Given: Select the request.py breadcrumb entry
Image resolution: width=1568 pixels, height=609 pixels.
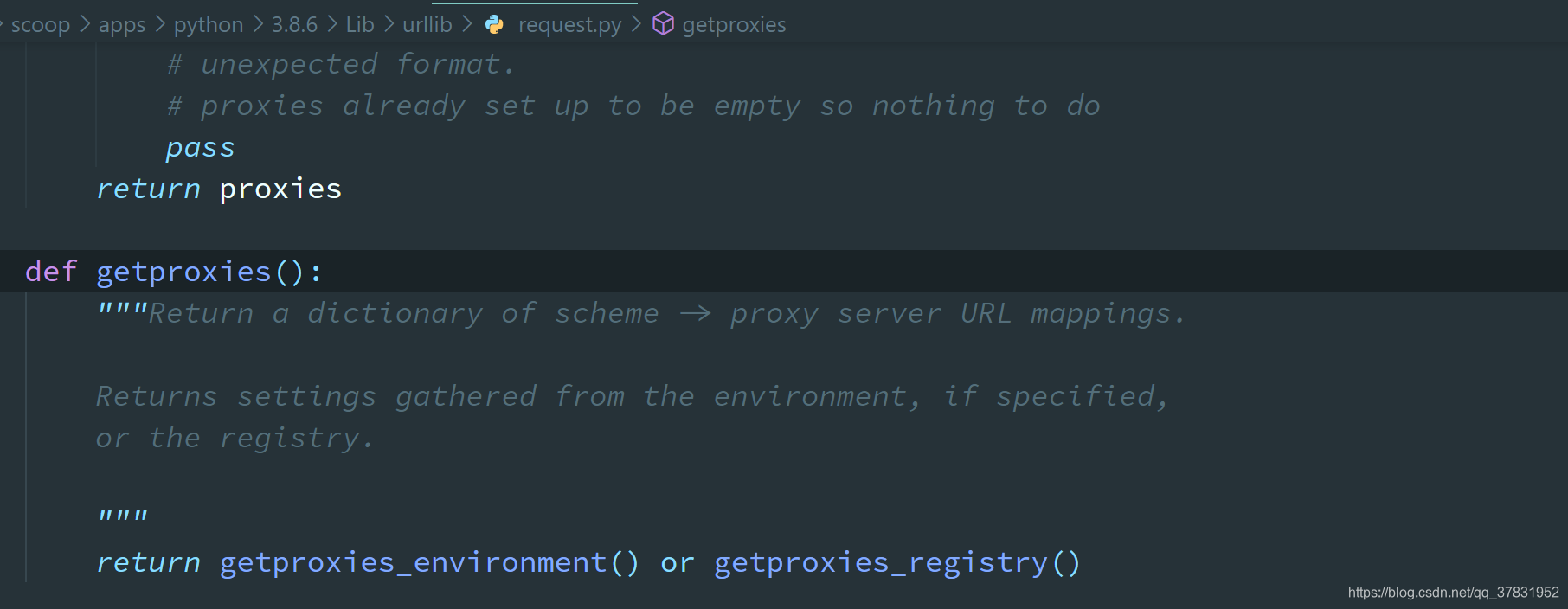Looking at the screenshot, I should pyautogui.click(x=569, y=24).
